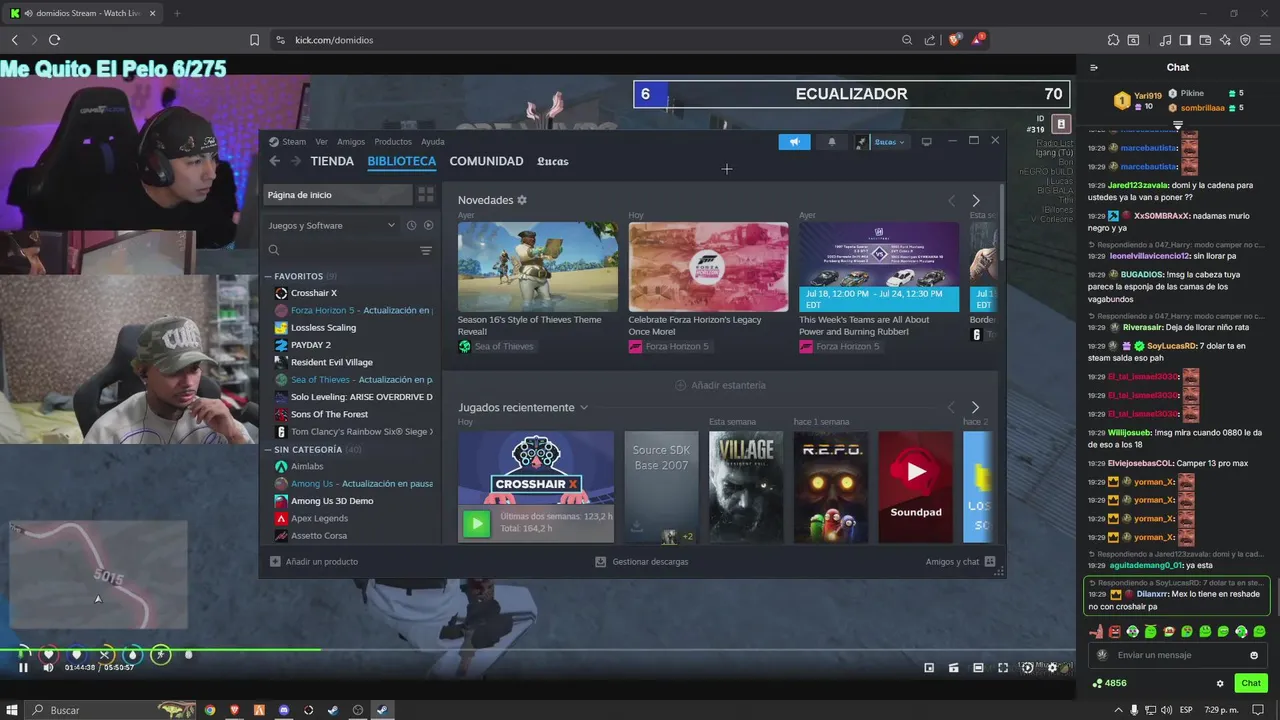Viewport: 1280px width, 720px height.
Task: Open mini player mode in the video player
Action: [929, 667]
